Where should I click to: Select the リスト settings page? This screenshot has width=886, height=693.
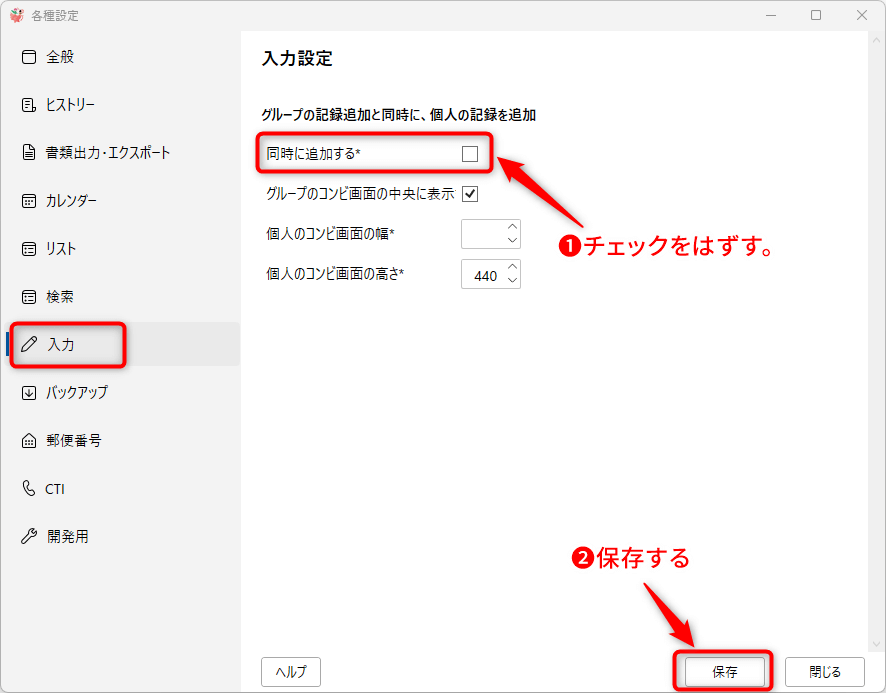(x=121, y=249)
